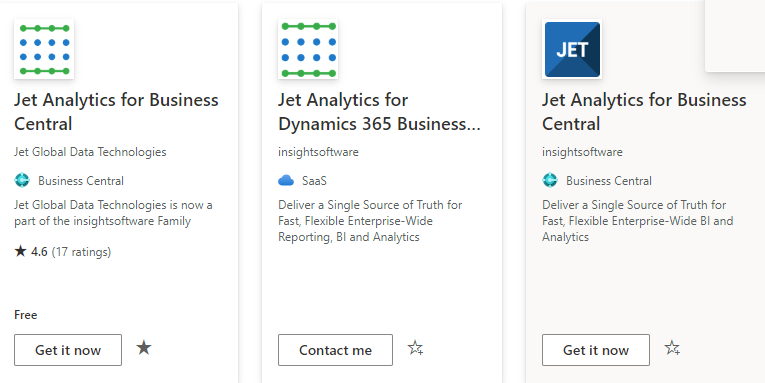This screenshot has height=383, width=765.
Task: Click Get it now on the insightsoftware Business Central card
Action: pos(596,350)
